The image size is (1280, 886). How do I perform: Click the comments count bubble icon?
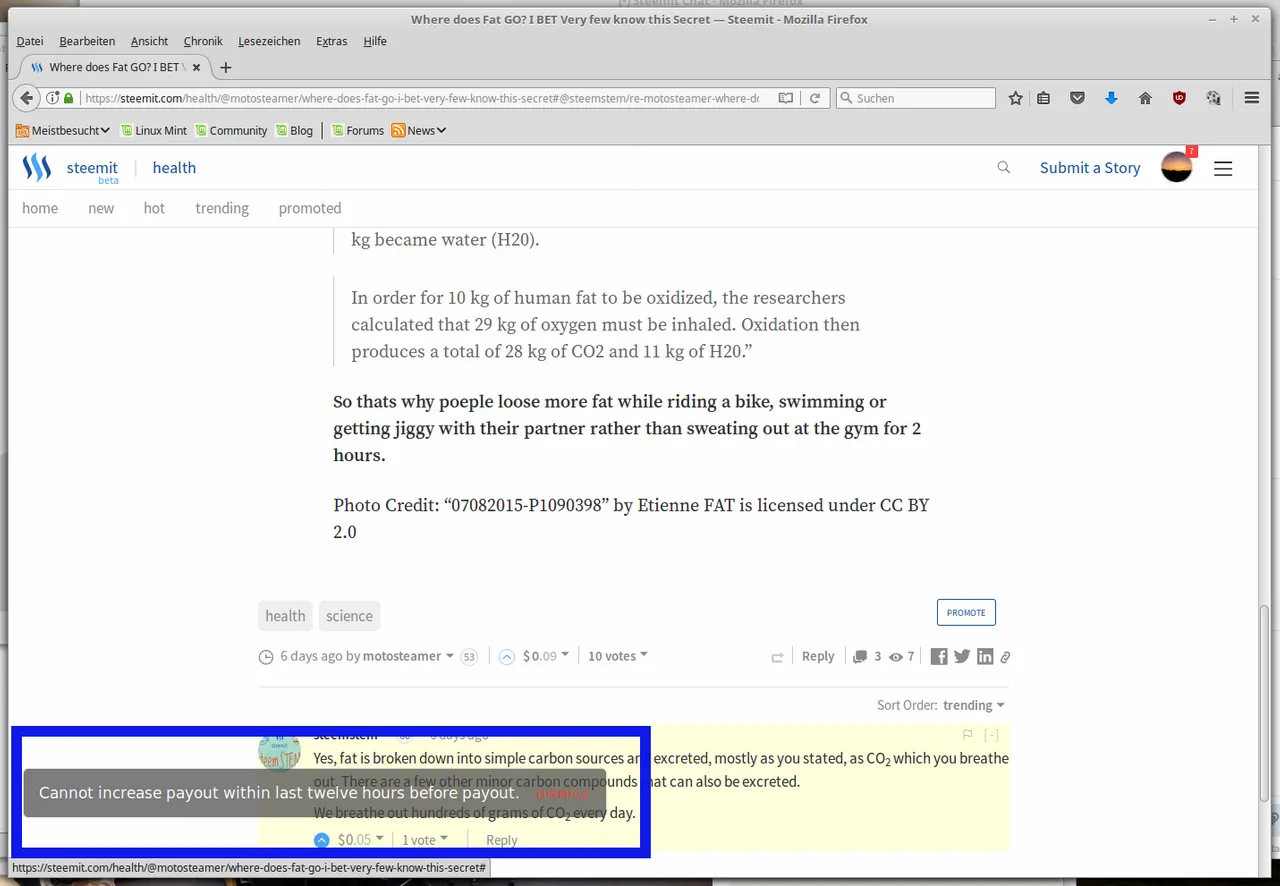click(x=860, y=657)
